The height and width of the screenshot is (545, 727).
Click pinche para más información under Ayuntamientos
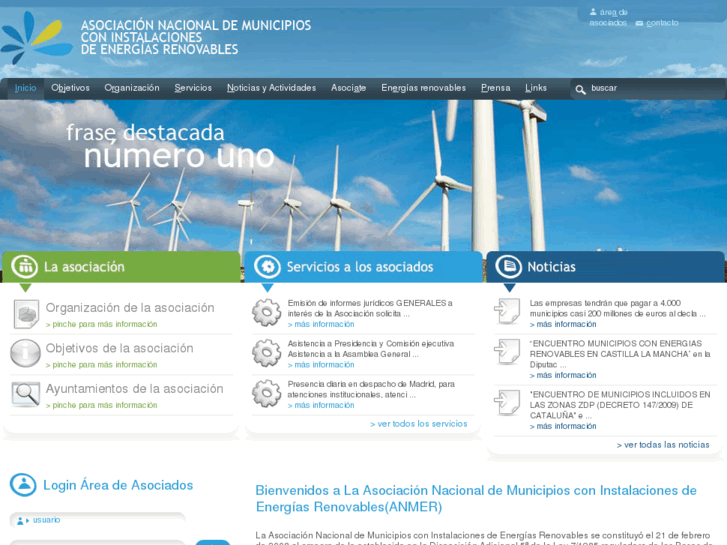coord(102,405)
